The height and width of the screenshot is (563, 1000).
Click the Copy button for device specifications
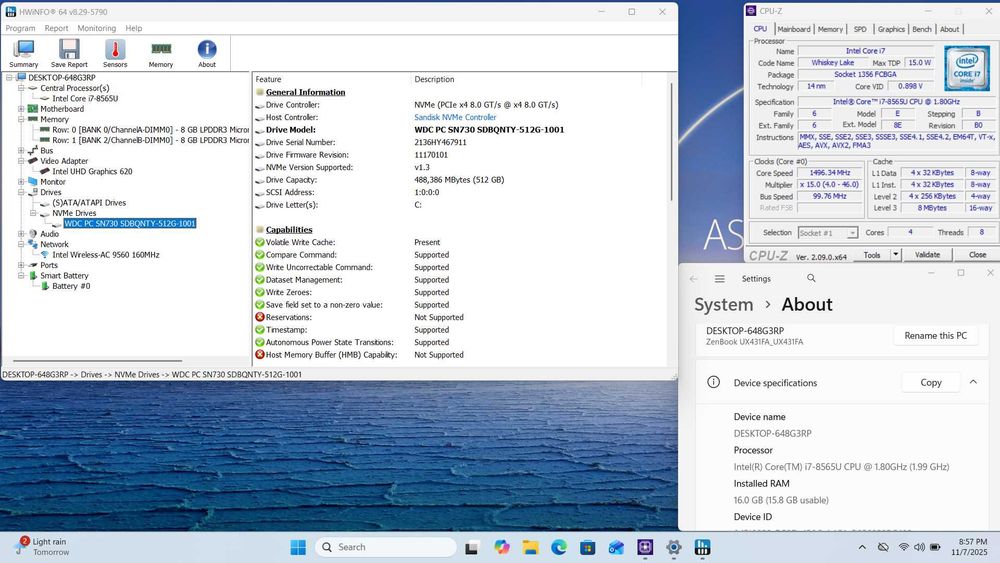(x=930, y=382)
